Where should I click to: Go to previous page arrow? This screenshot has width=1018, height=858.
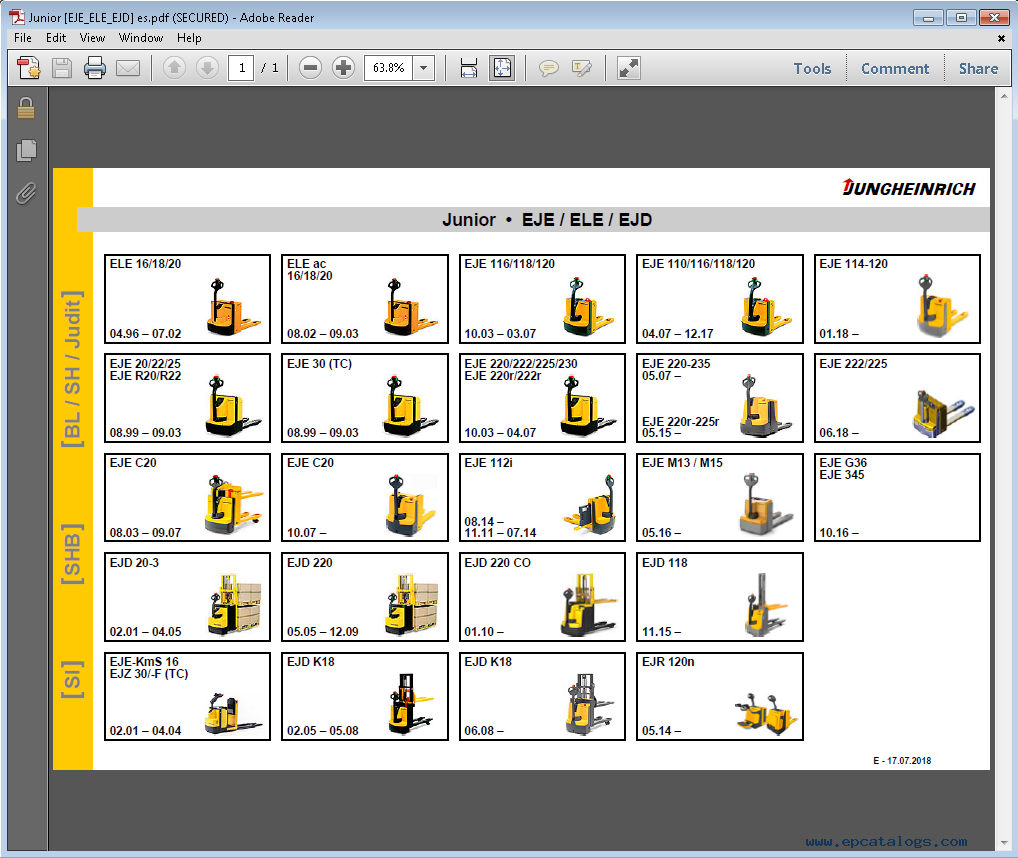pyautogui.click(x=174, y=67)
